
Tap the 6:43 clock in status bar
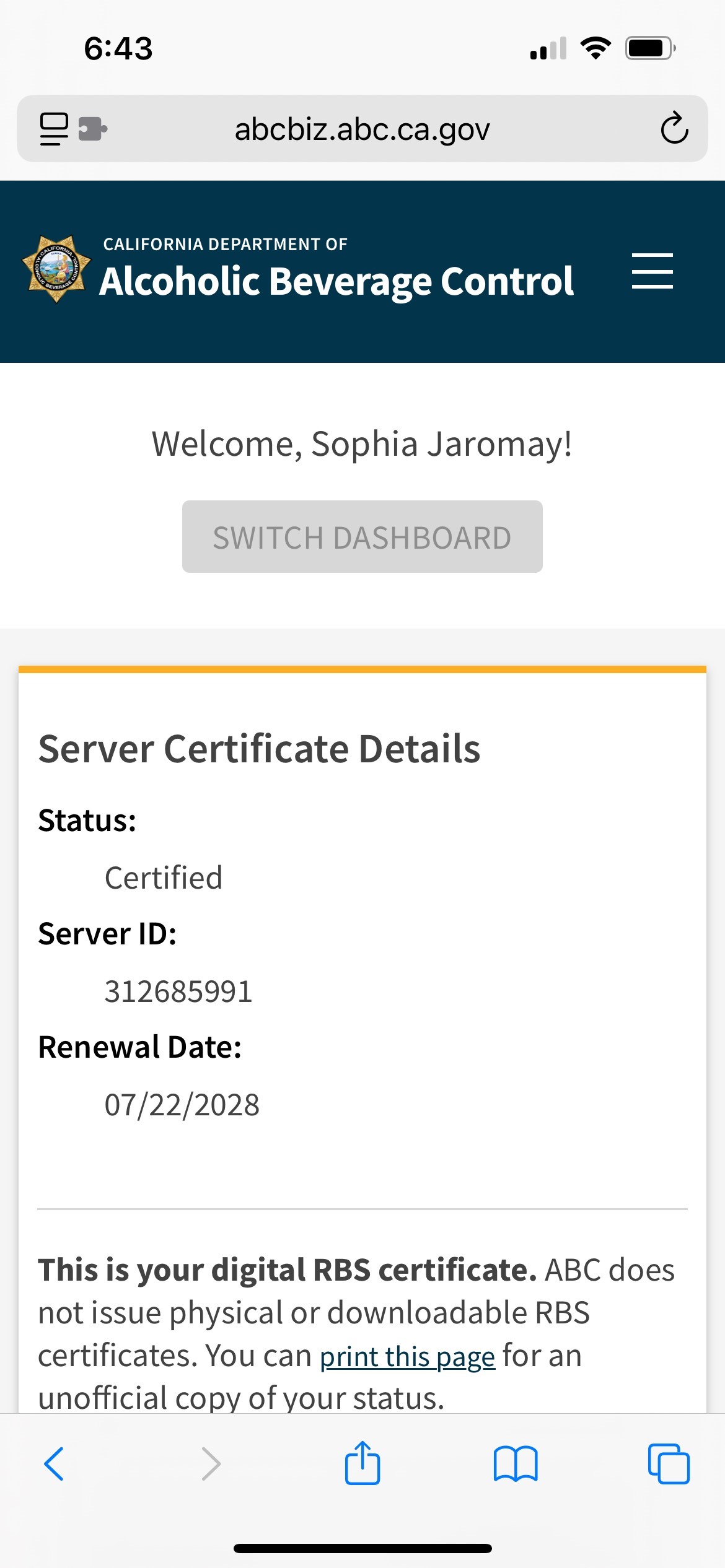(x=118, y=48)
